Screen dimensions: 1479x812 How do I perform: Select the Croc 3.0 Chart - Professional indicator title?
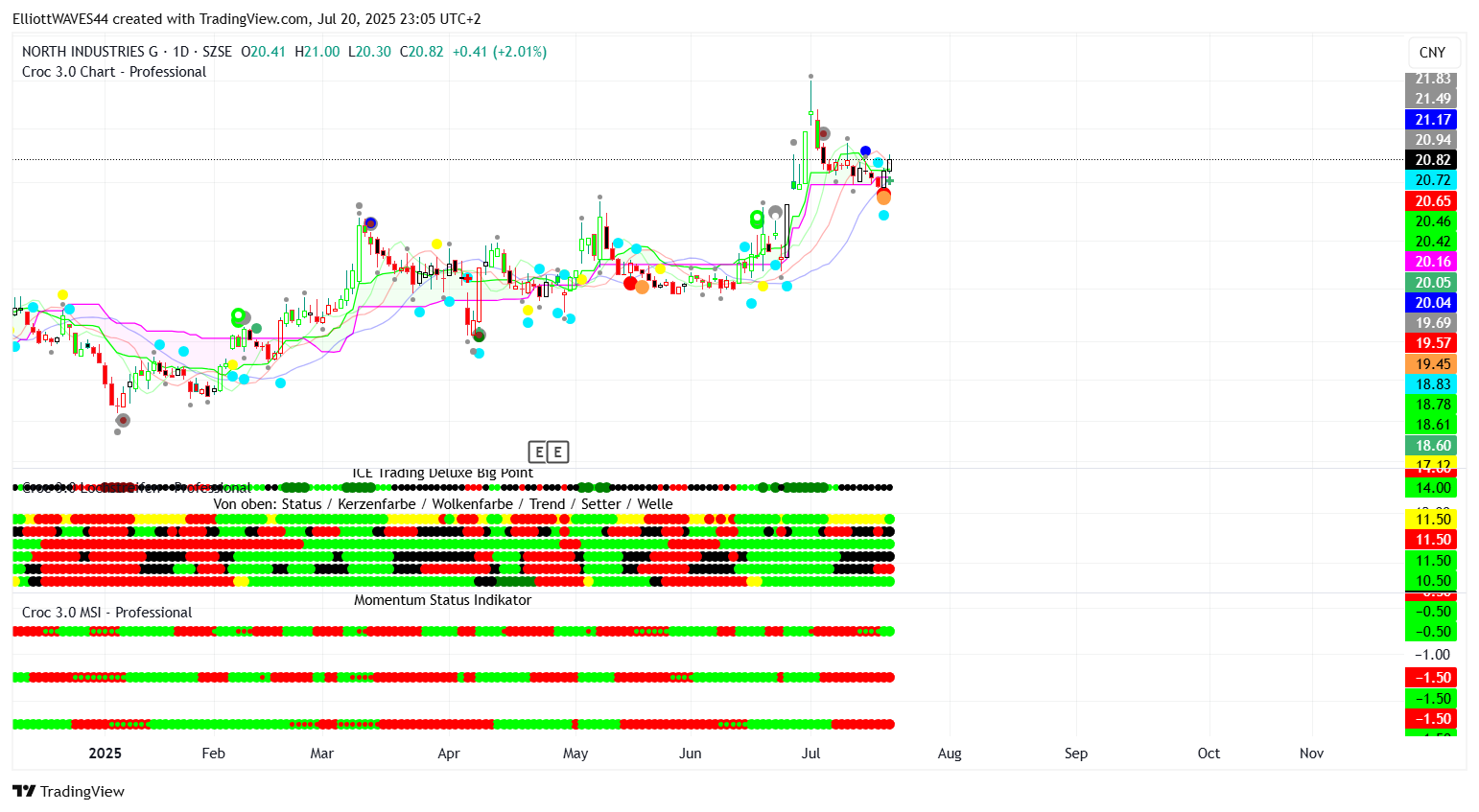tap(114, 72)
